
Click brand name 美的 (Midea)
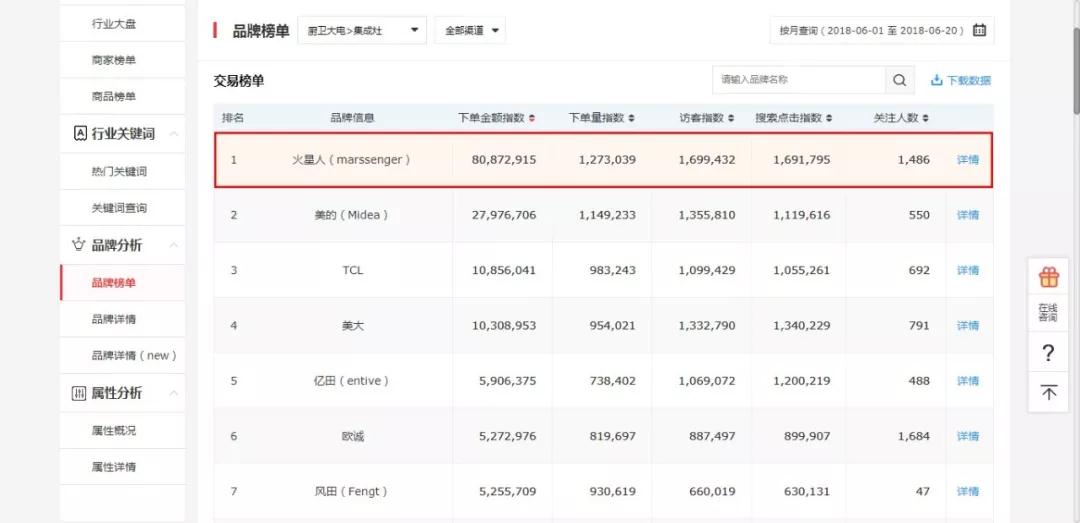click(x=352, y=215)
